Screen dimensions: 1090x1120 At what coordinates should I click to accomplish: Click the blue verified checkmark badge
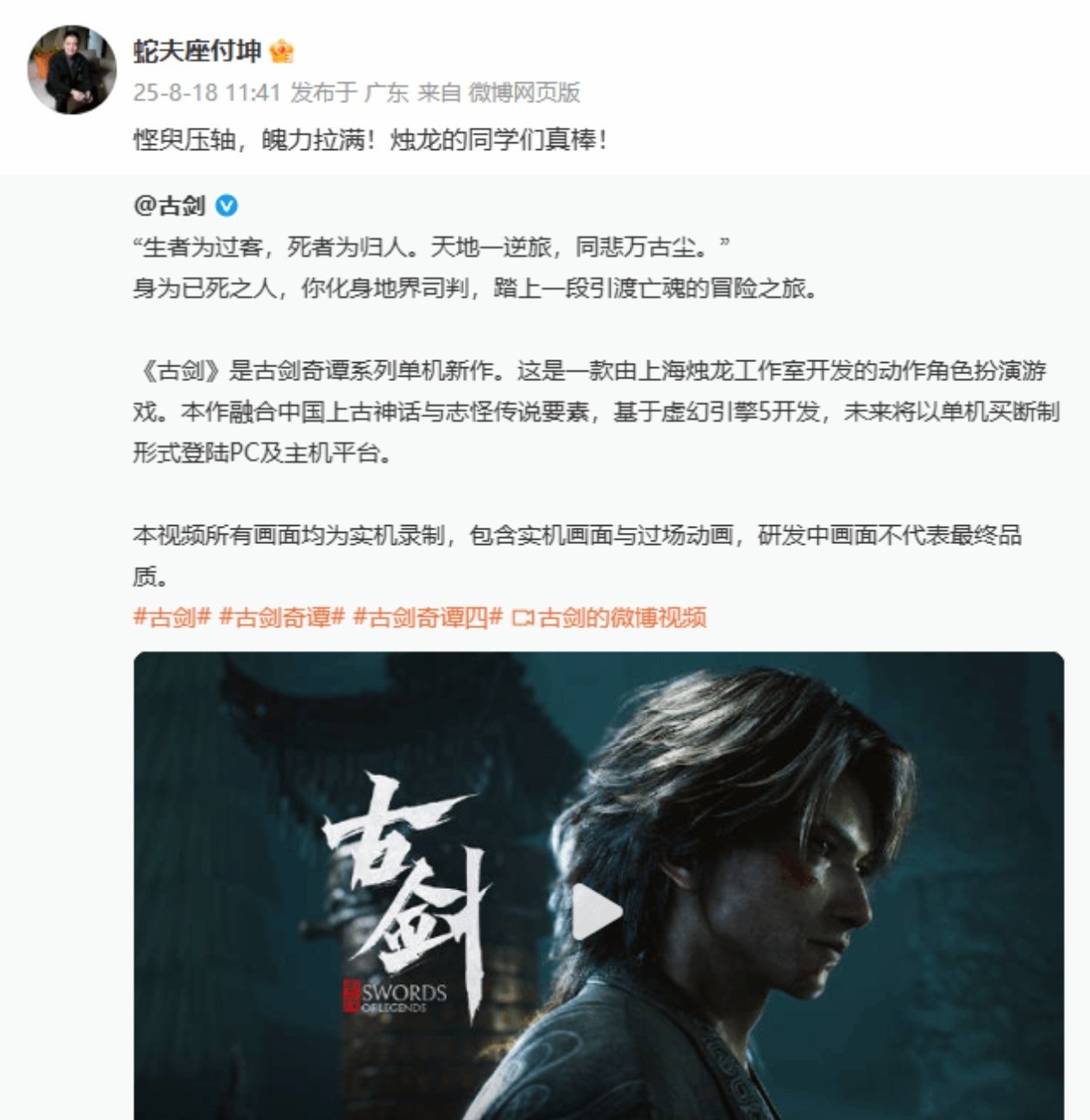click(227, 205)
